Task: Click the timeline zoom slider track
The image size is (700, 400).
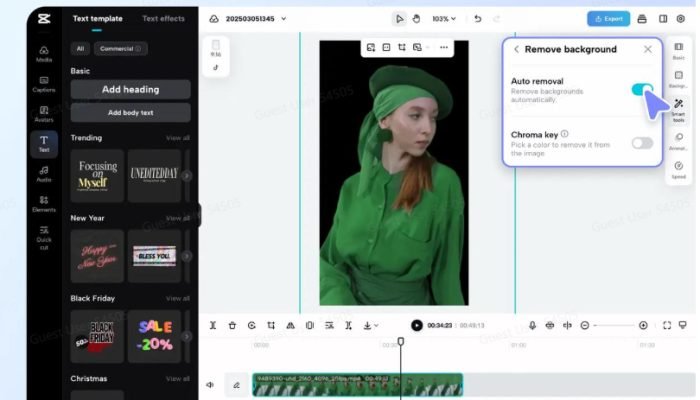Action: tap(614, 325)
